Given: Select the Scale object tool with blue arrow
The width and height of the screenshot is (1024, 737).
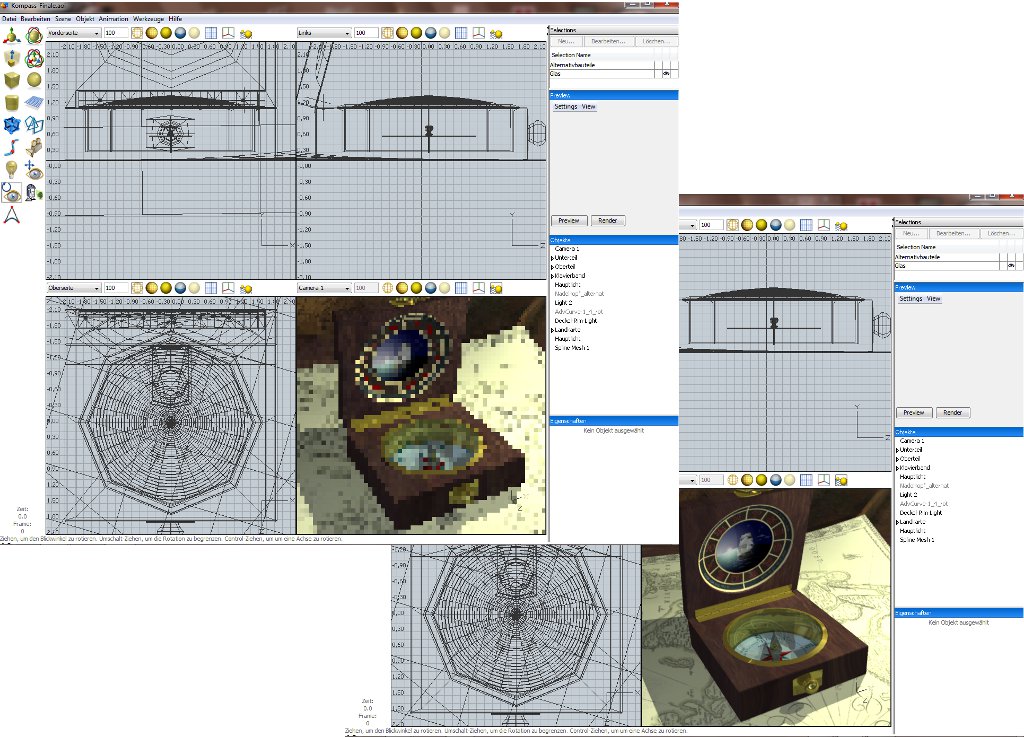Looking at the screenshot, I should point(12,58).
